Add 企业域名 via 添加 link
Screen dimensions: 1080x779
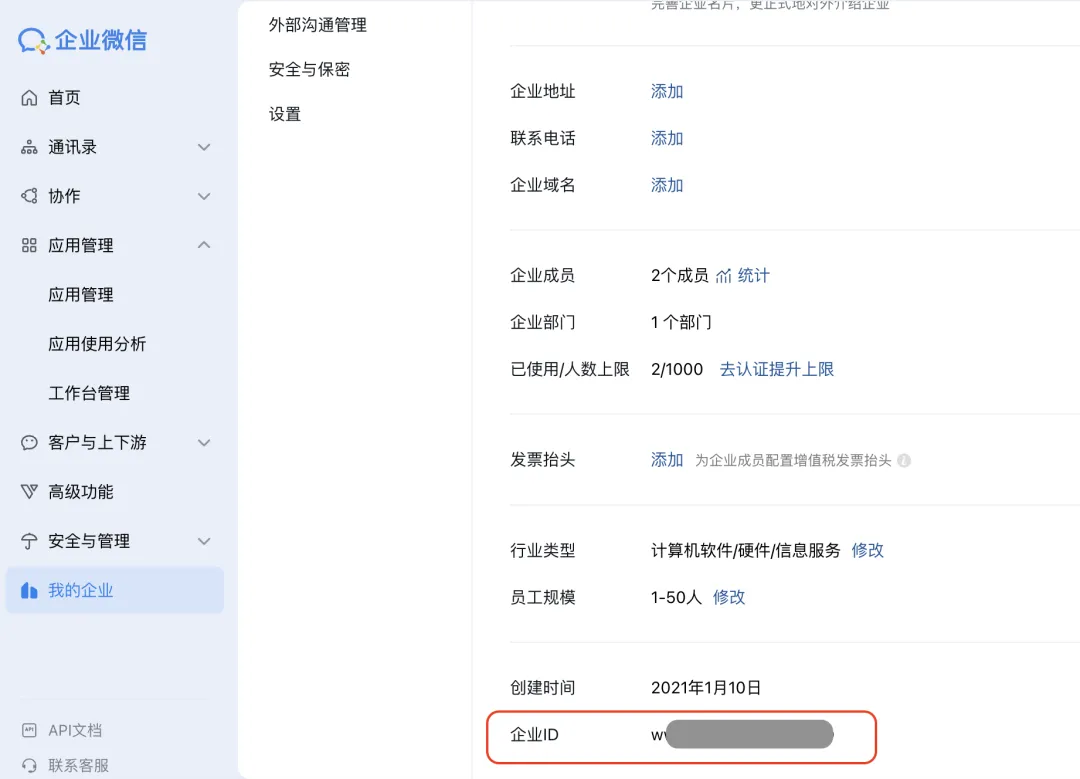(667, 185)
